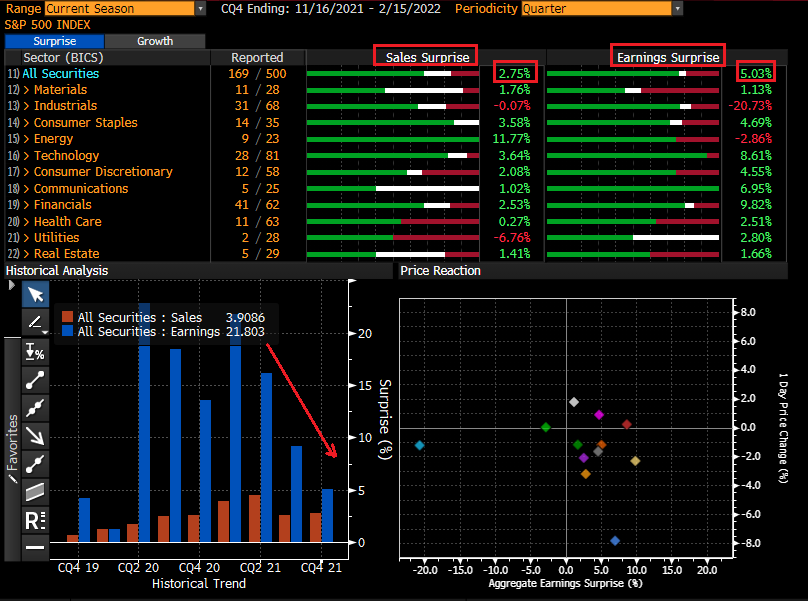Open the Utilities sector link
The image size is (808, 601).
[x=56, y=238]
